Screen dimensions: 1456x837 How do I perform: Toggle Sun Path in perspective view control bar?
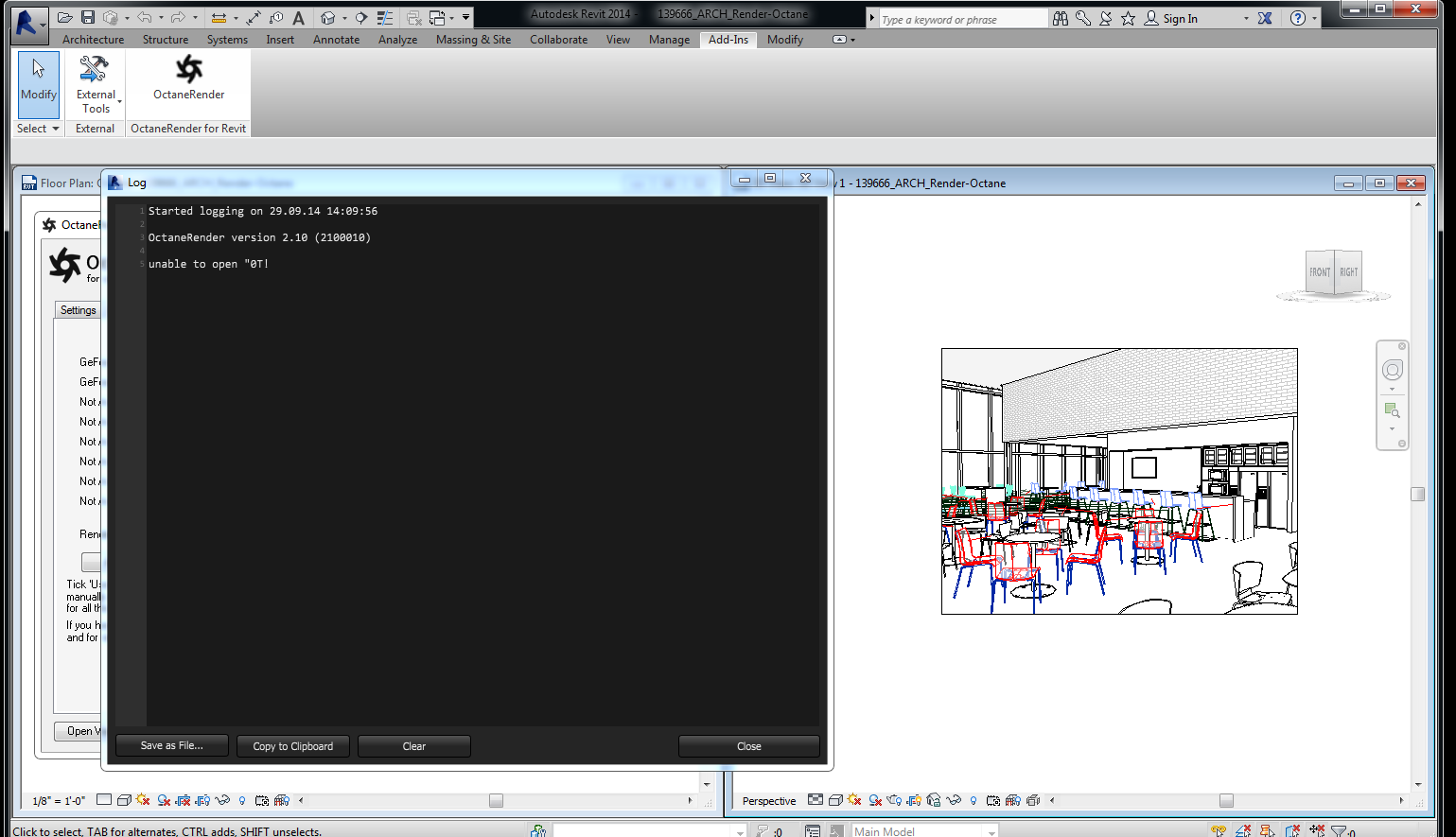click(x=854, y=800)
